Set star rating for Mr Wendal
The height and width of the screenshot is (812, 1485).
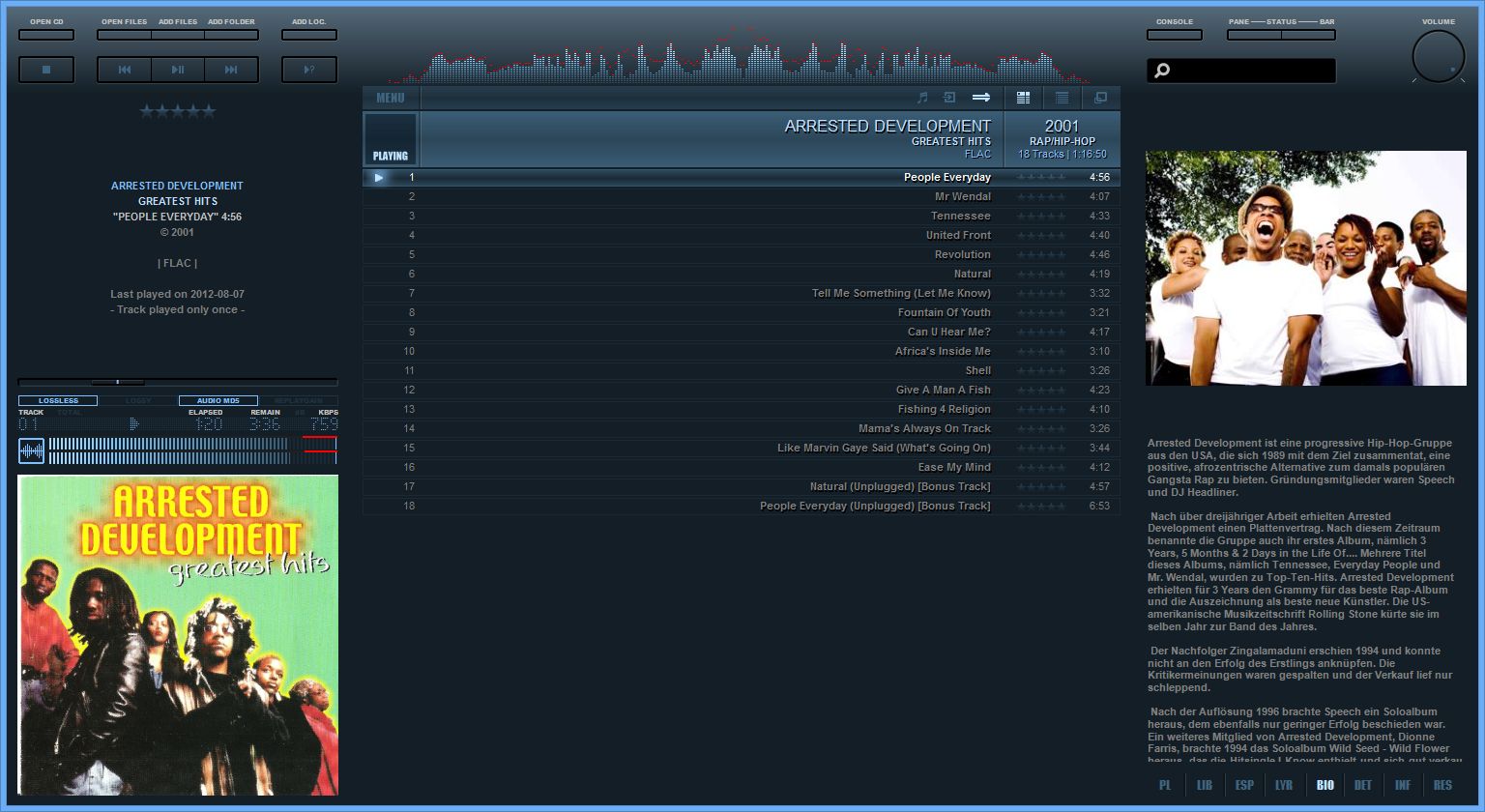click(1041, 197)
